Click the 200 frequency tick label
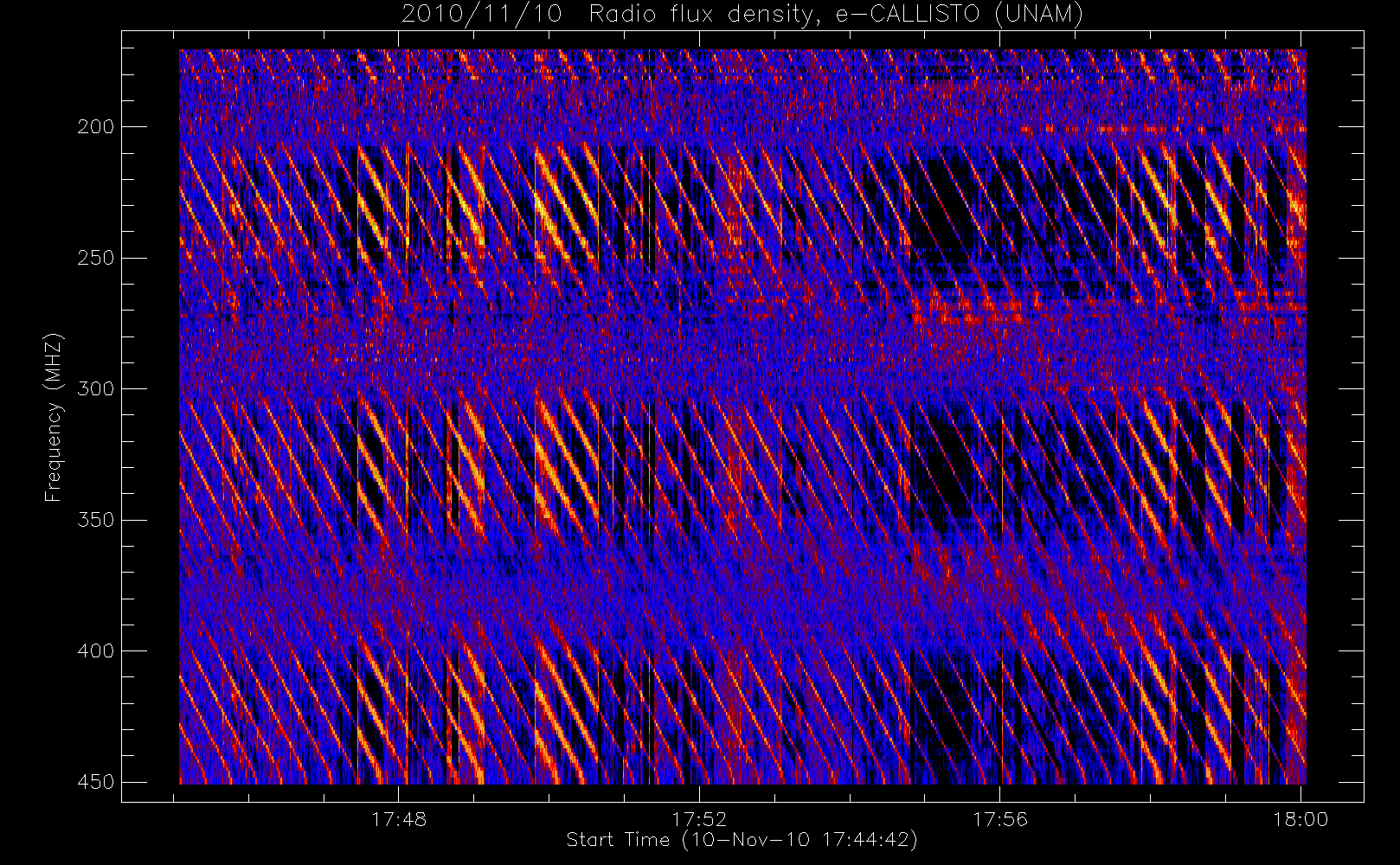Screen dimensions: 1400x865 tap(95, 127)
